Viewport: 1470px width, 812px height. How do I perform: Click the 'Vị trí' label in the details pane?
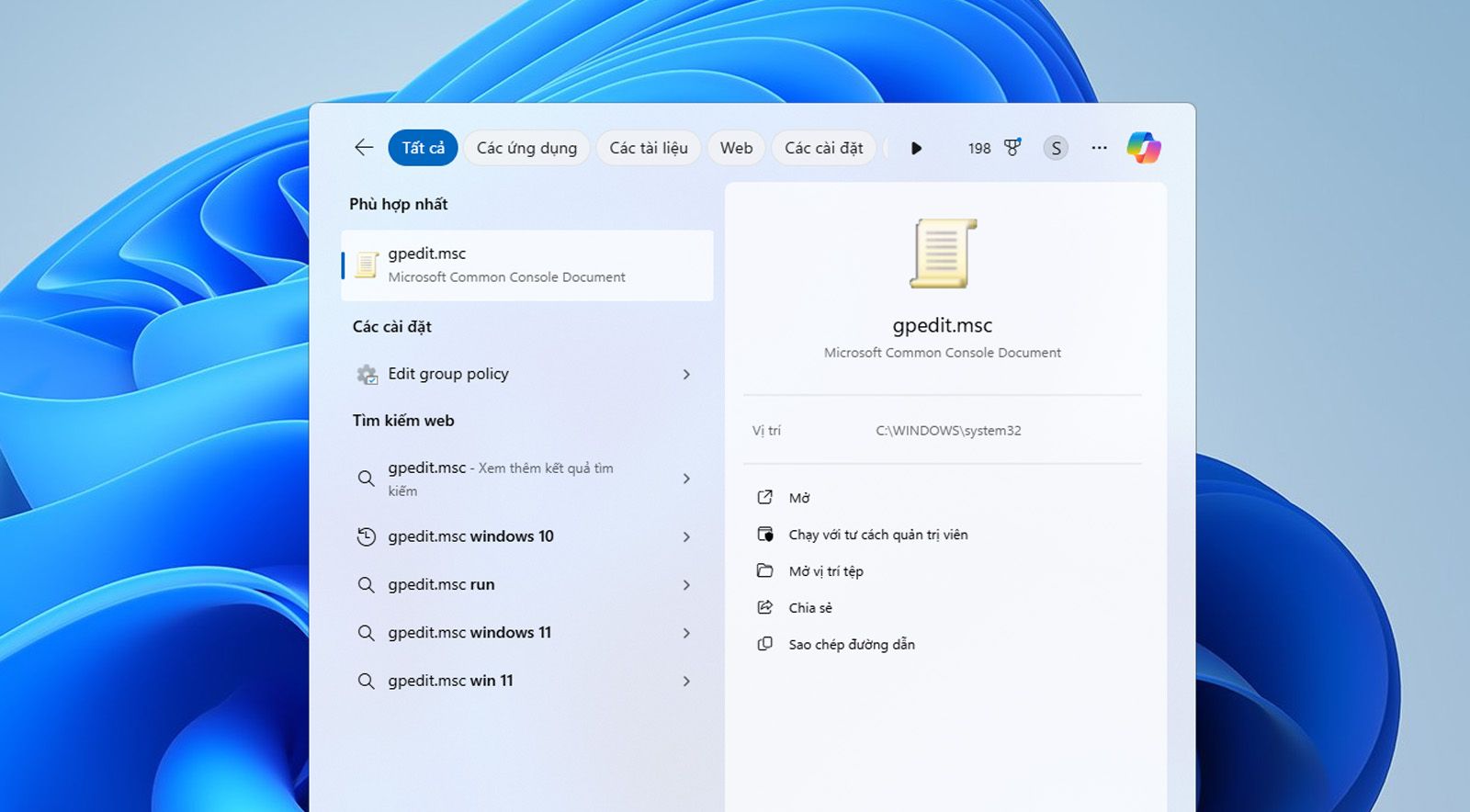tap(766, 431)
